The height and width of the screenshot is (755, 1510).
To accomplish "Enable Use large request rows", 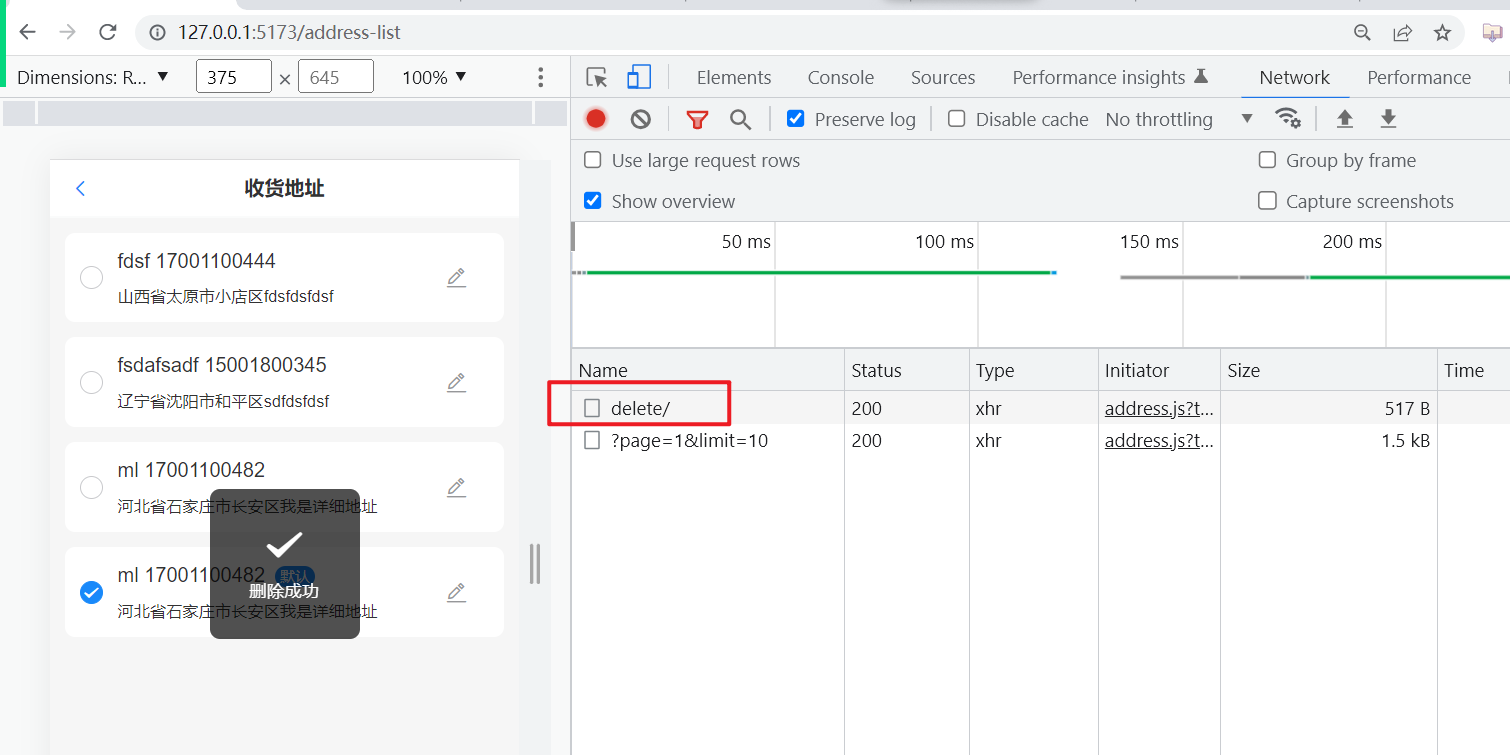I will 593,160.
